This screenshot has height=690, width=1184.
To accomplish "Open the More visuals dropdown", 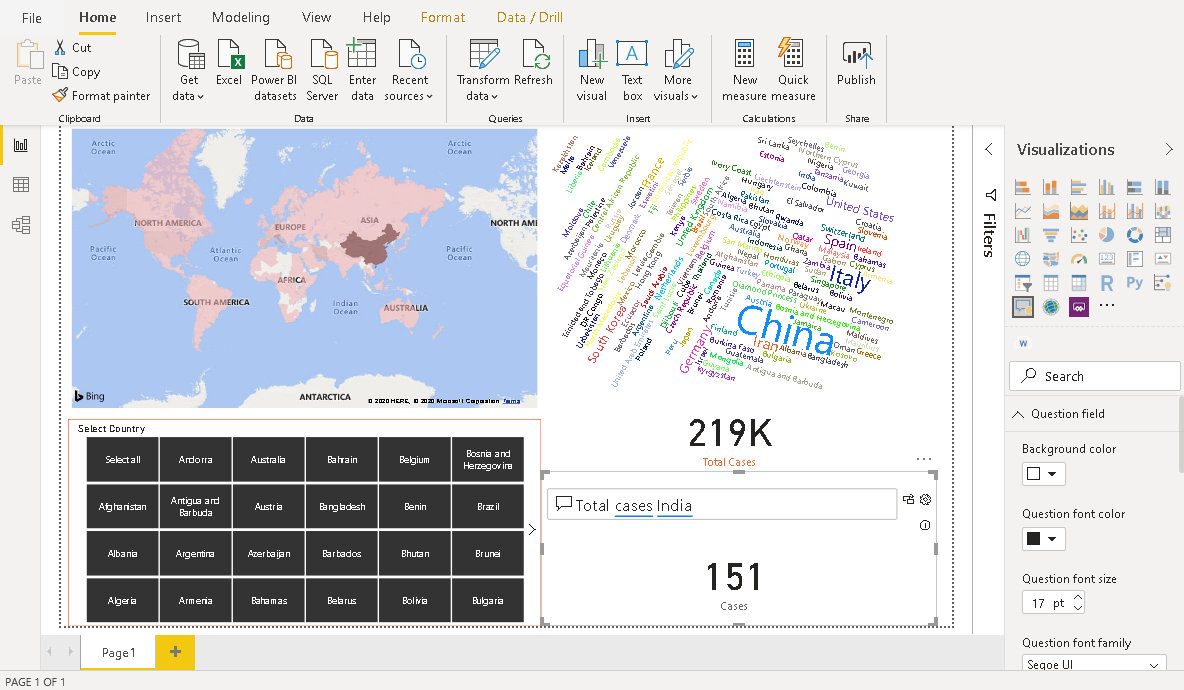I will pos(677,71).
